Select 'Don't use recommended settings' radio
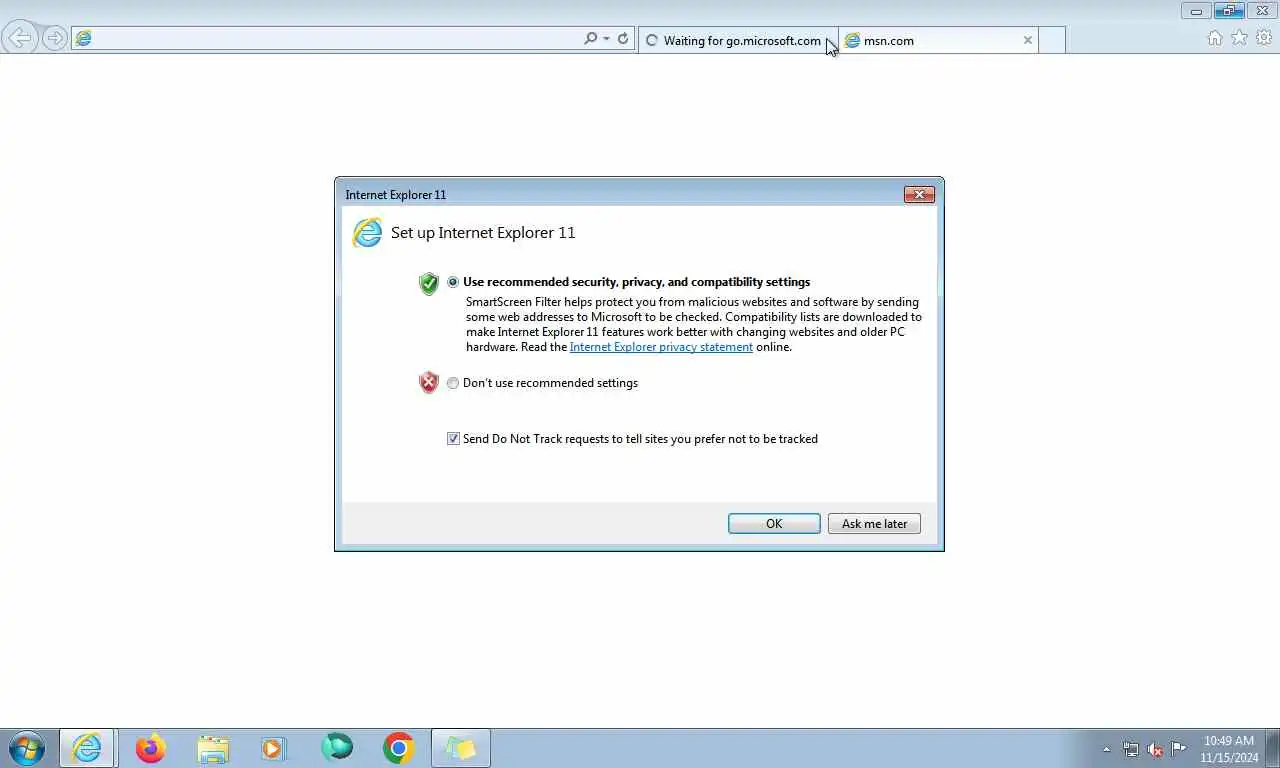 click(453, 383)
